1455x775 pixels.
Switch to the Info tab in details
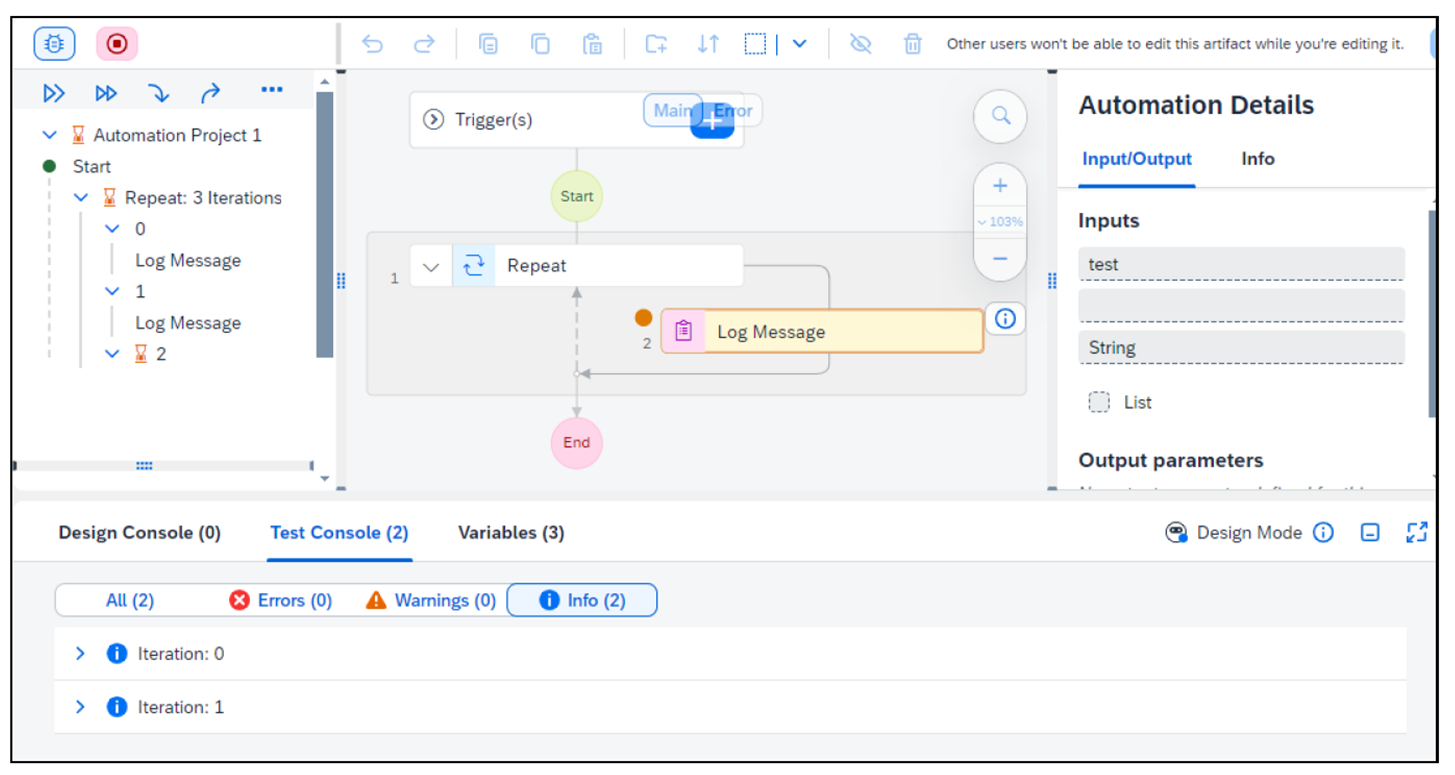[1258, 159]
